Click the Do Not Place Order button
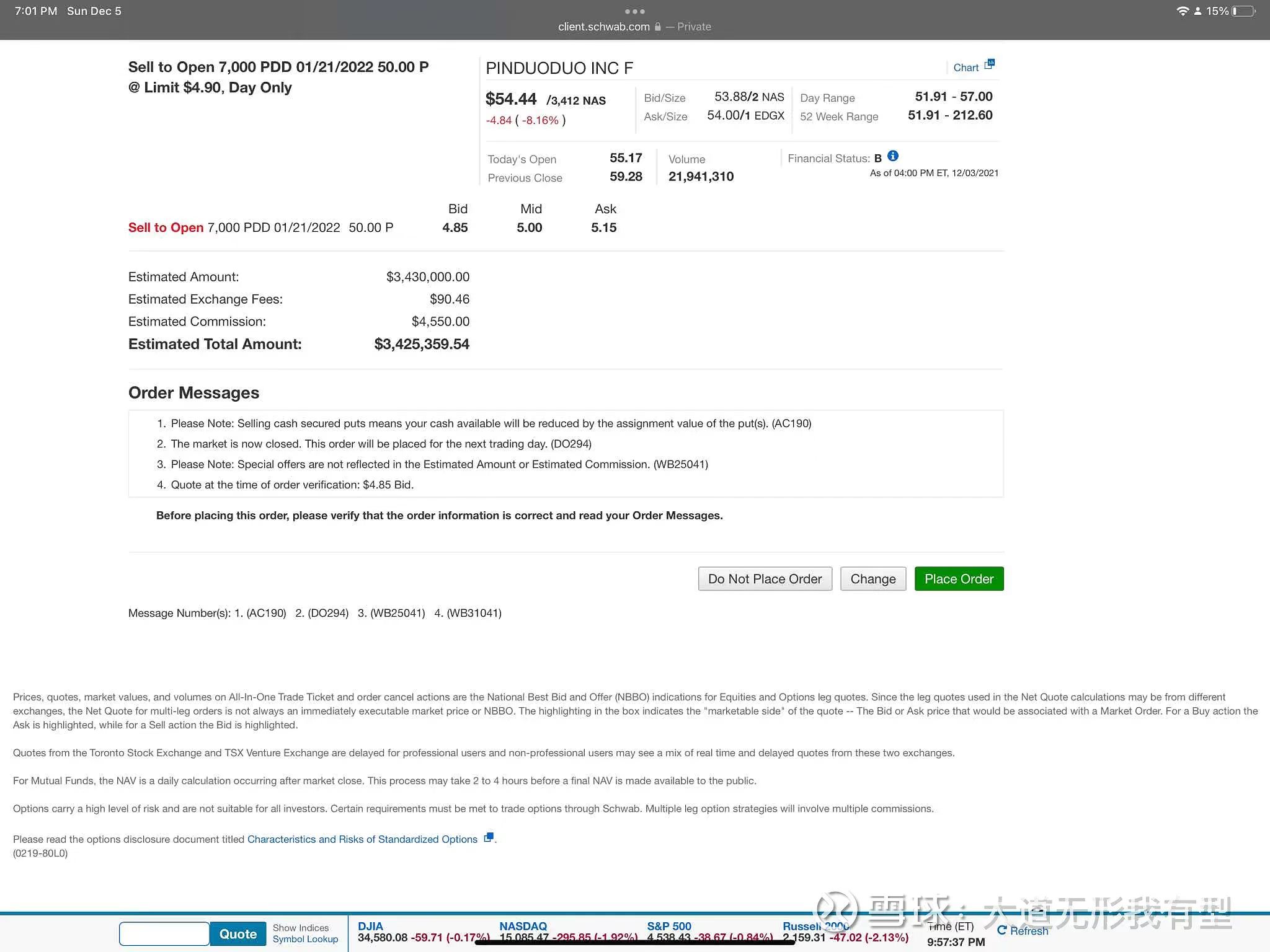This screenshot has width=1270, height=952. 765,579
